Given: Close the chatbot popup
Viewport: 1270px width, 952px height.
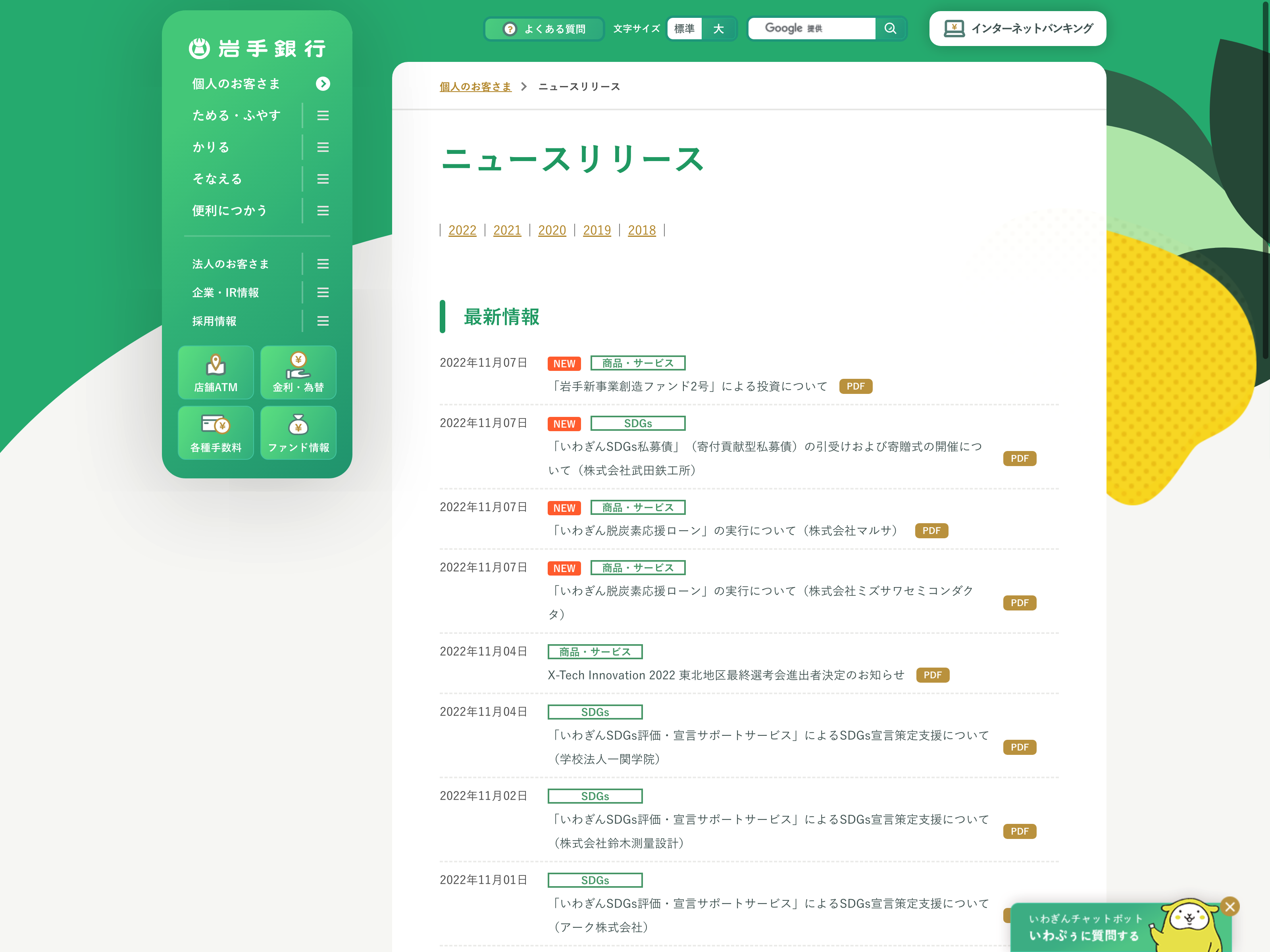Looking at the screenshot, I should pyautogui.click(x=1229, y=907).
